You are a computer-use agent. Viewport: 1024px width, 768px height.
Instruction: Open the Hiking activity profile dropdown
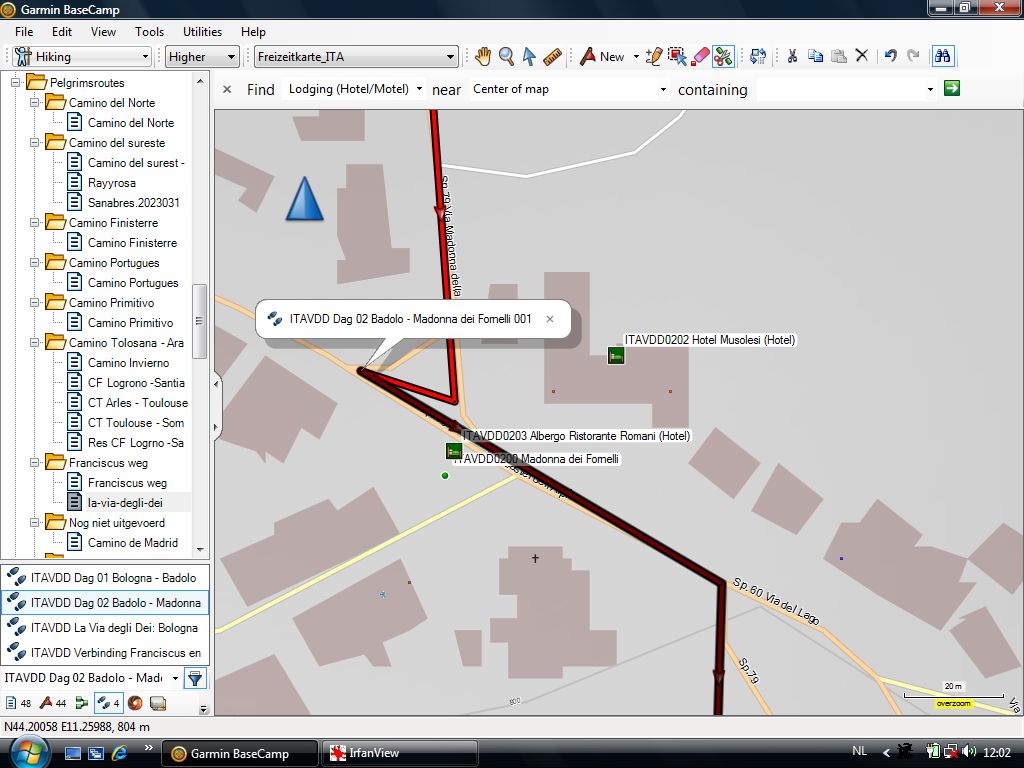pos(82,57)
